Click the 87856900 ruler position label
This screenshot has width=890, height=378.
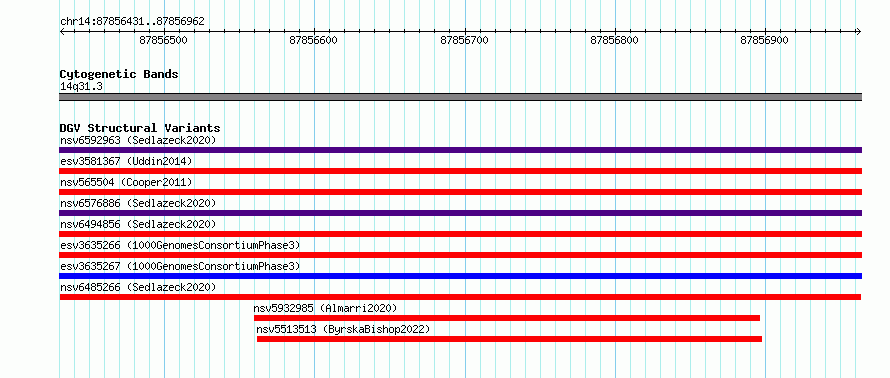pos(765,41)
